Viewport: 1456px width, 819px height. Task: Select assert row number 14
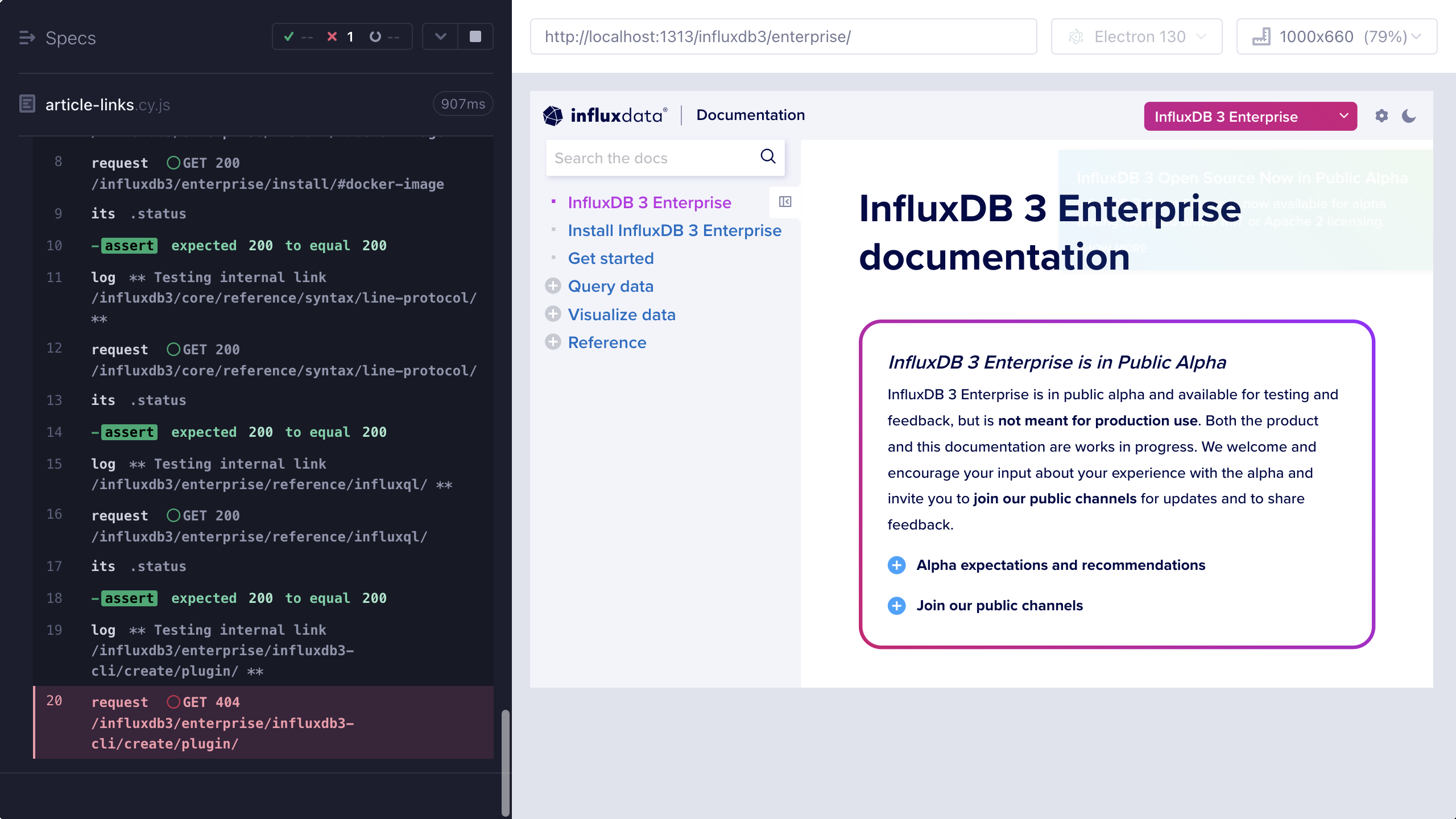[x=263, y=432]
